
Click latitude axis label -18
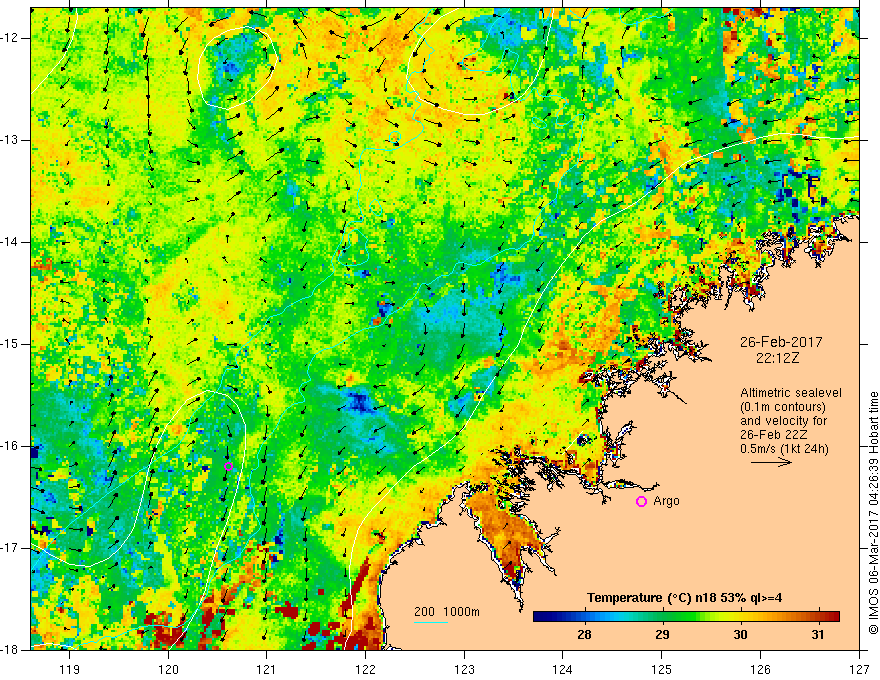(11, 650)
